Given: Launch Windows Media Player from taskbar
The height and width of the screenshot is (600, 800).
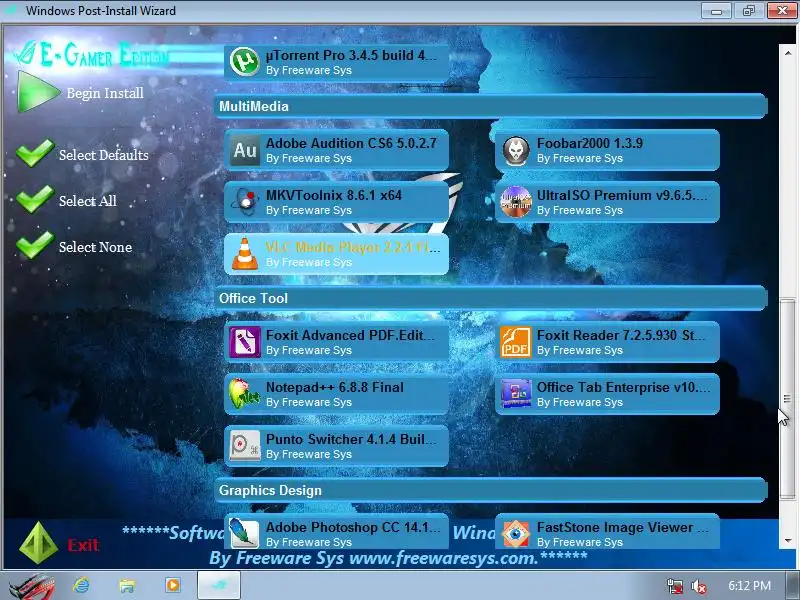Looking at the screenshot, I should 172,585.
